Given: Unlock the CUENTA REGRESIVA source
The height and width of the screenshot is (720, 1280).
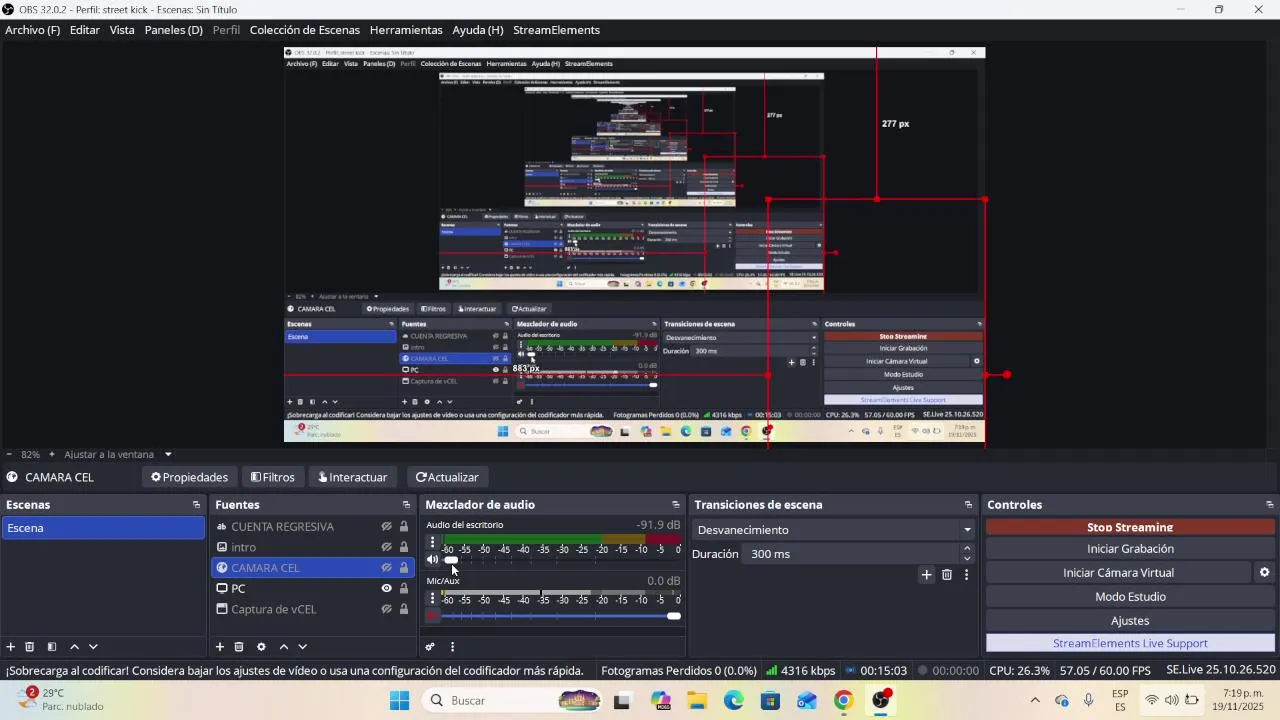Looking at the screenshot, I should [x=404, y=526].
